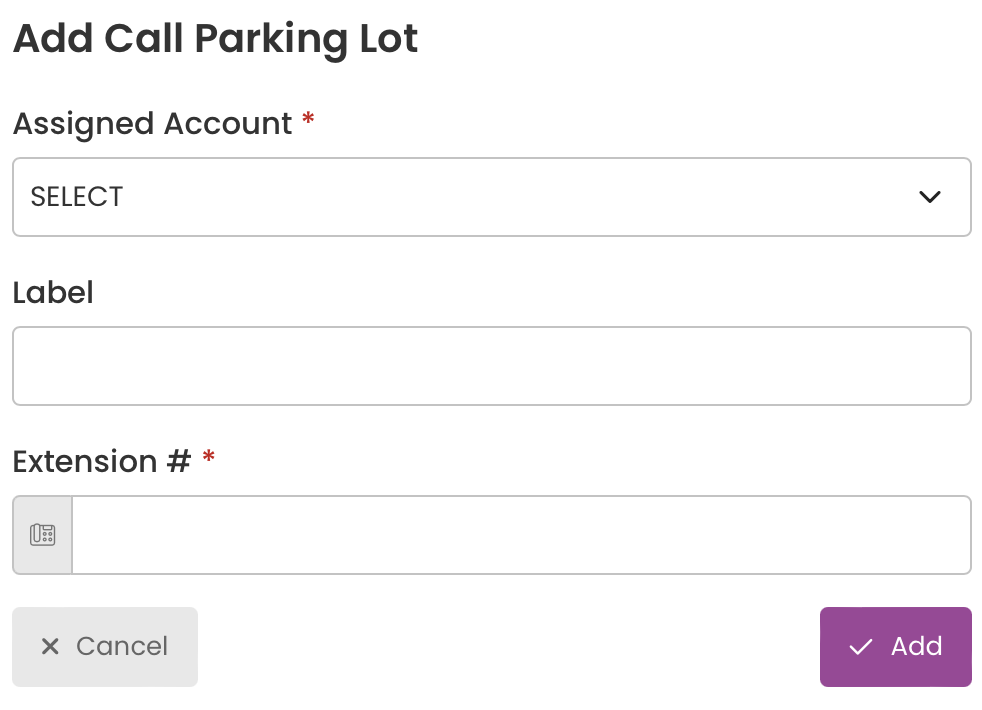Screen dimensions: 982x710
Task: Cancel adding the call parking lot
Action: point(105,647)
